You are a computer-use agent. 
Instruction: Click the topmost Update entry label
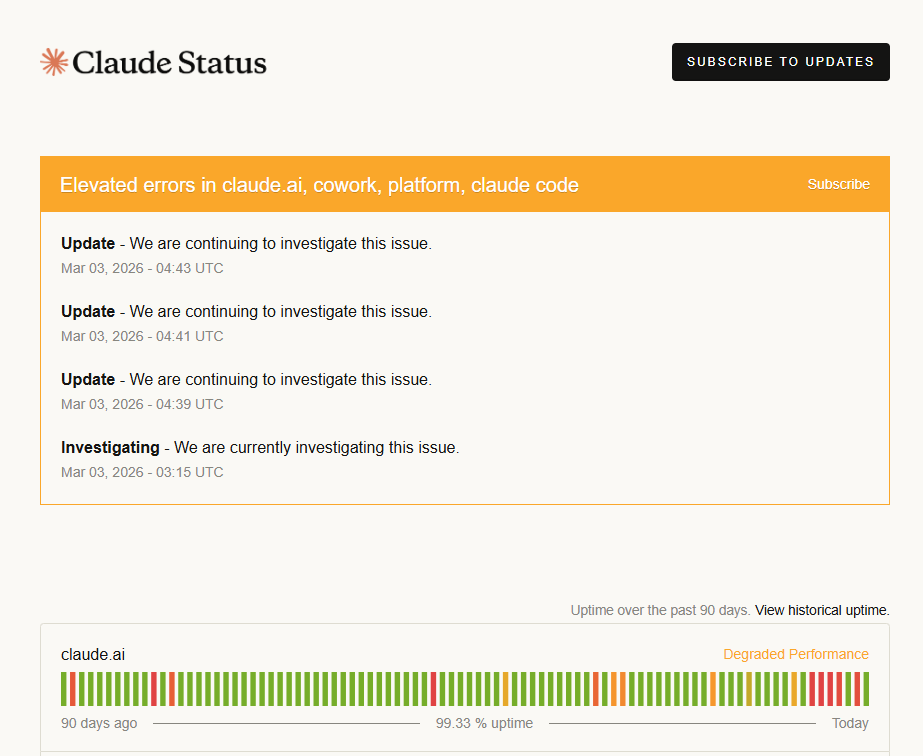tap(88, 243)
